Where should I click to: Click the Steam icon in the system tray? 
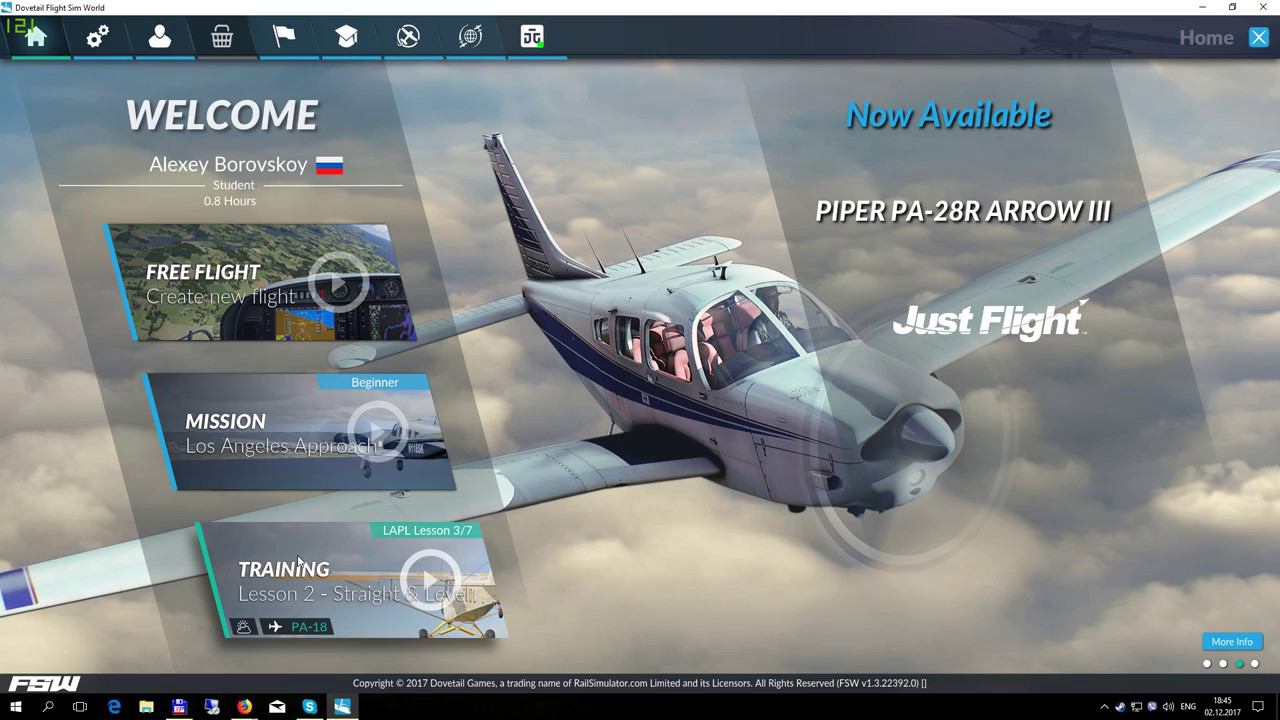(x=1120, y=707)
